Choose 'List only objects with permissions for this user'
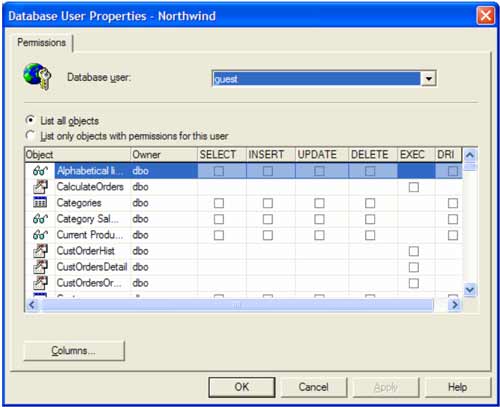 [30, 135]
